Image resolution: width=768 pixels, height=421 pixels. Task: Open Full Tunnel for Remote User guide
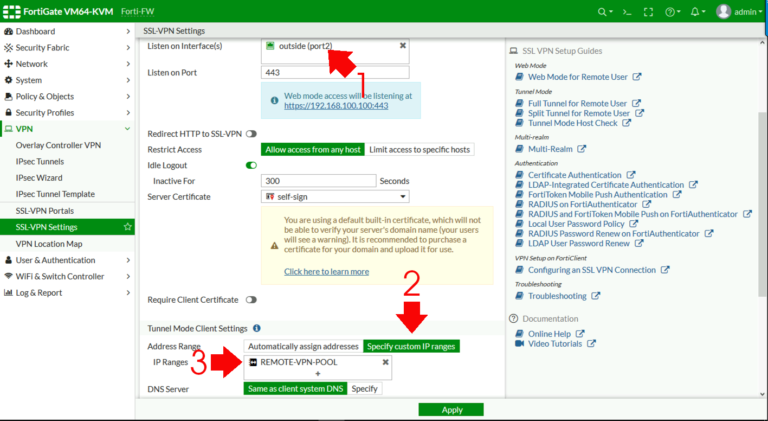pyautogui.click(x=577, y=103)
